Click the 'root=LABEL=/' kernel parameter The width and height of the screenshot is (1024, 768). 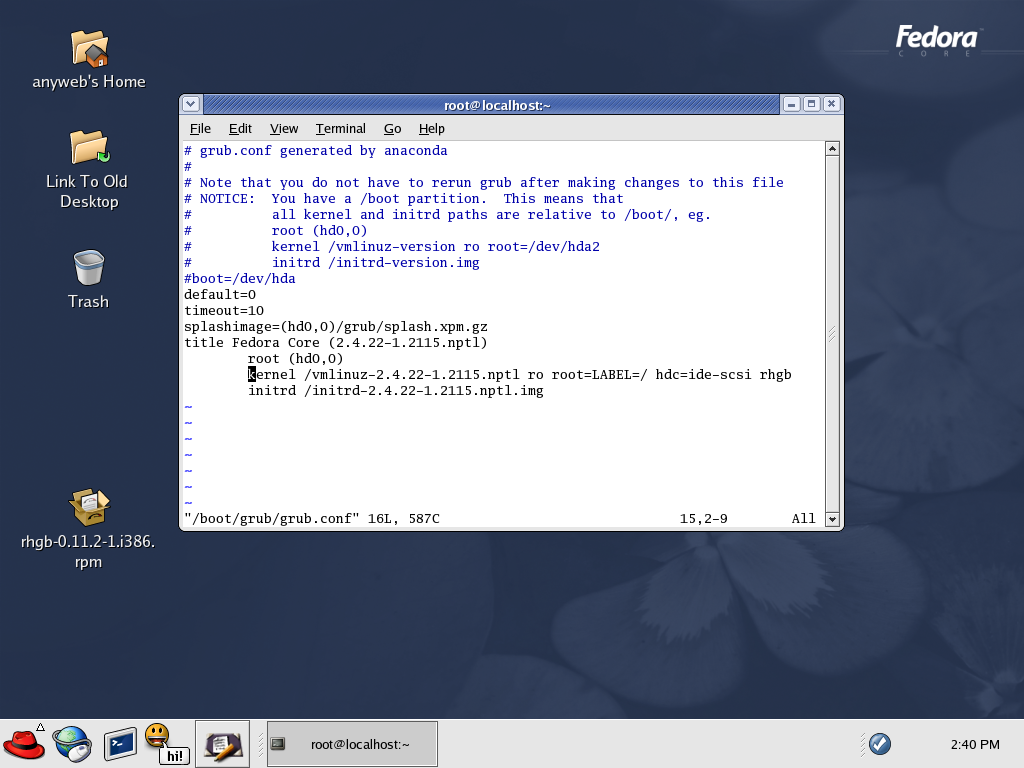point(600,375)
